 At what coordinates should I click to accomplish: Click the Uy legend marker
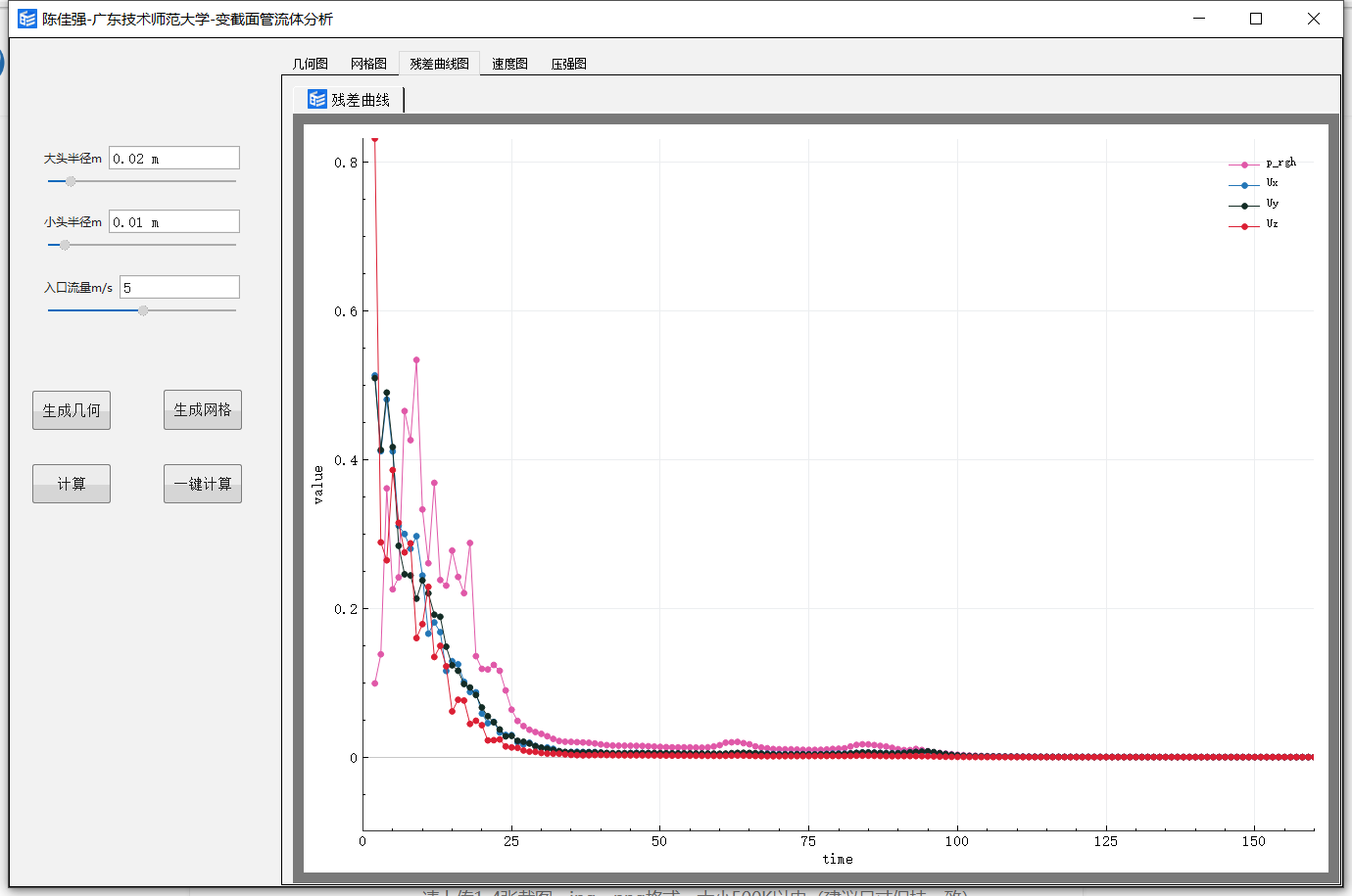(x=1244, y=206)
